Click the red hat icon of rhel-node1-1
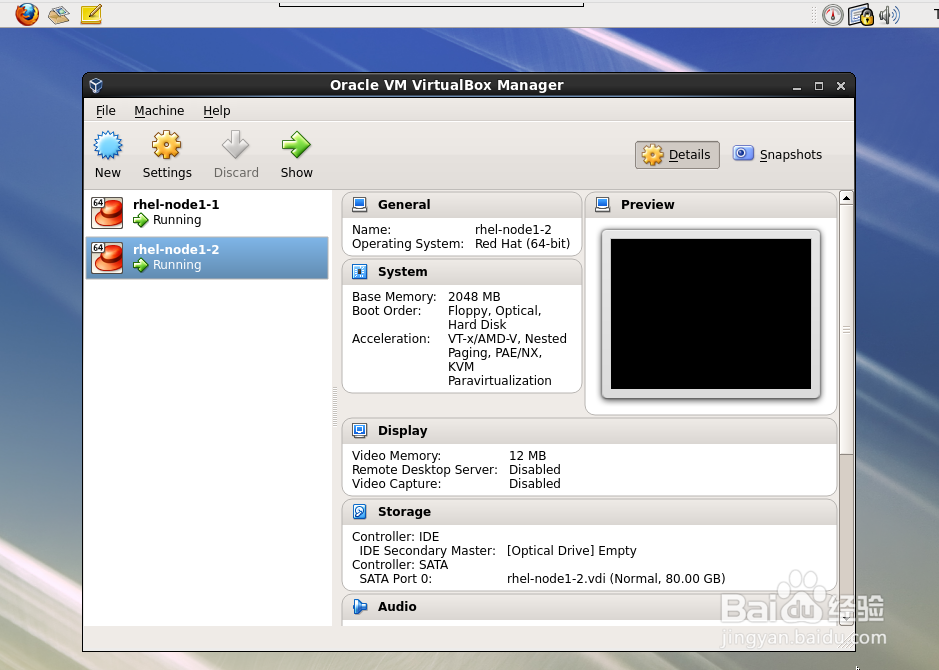Viewport: 939px width, 670px height. coord(107,213)
